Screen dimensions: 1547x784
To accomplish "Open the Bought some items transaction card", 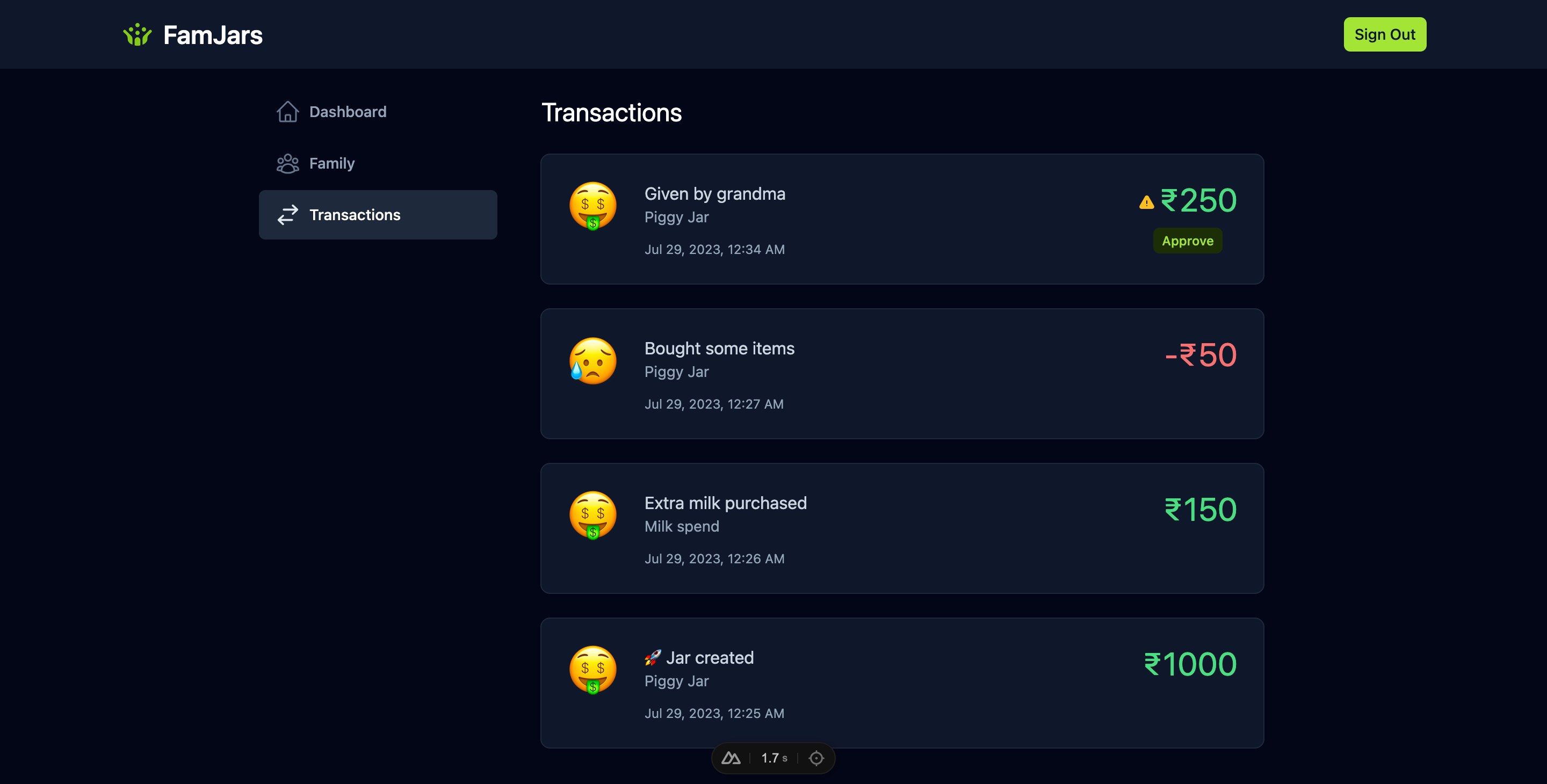I will [902, 373].
